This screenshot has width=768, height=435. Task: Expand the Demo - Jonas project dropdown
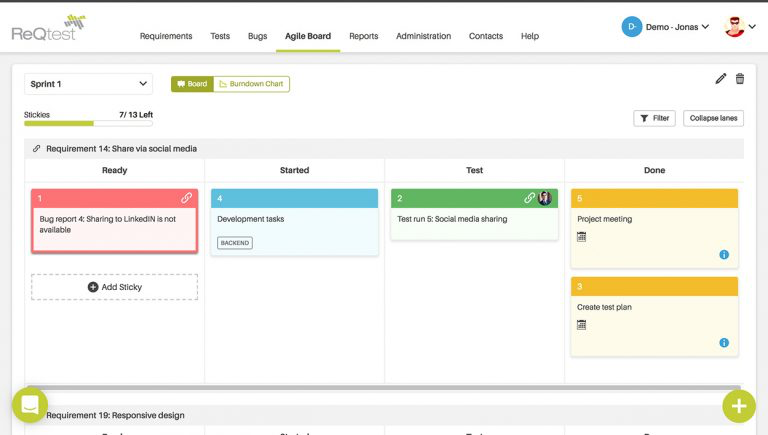click(666, 27)
